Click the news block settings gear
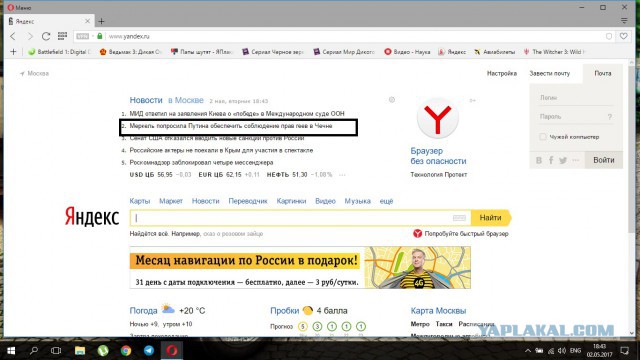The image size is (640, 360). coord(392,100)
